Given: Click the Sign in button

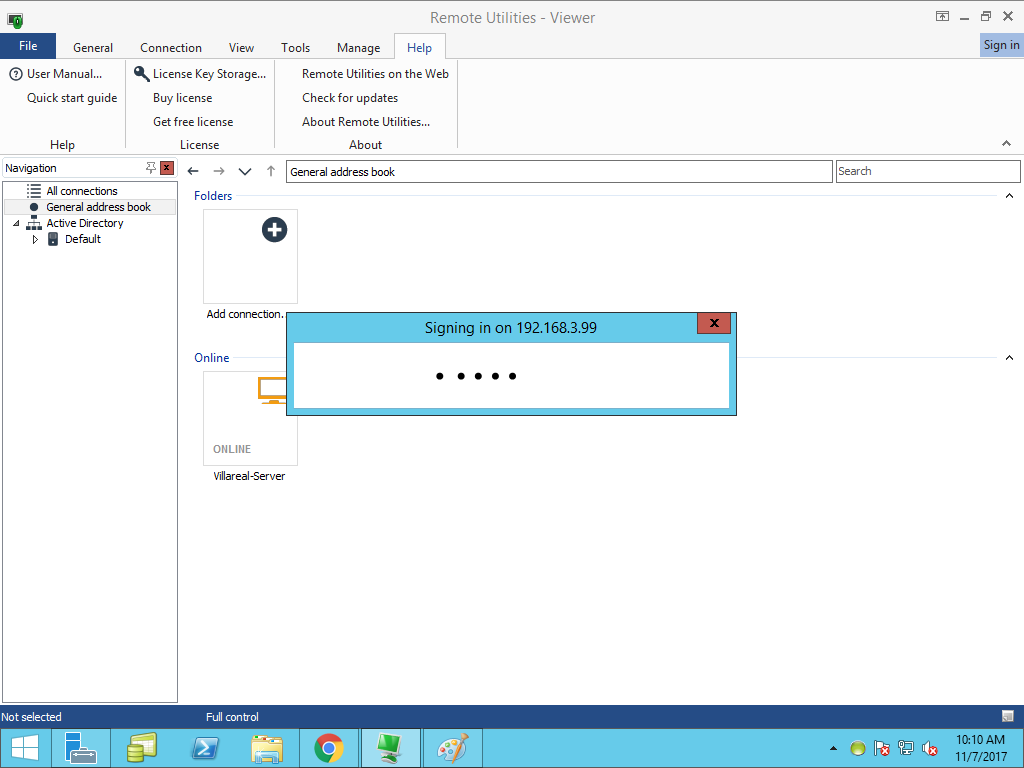Looking at the screenshot, I should 1001,45.
